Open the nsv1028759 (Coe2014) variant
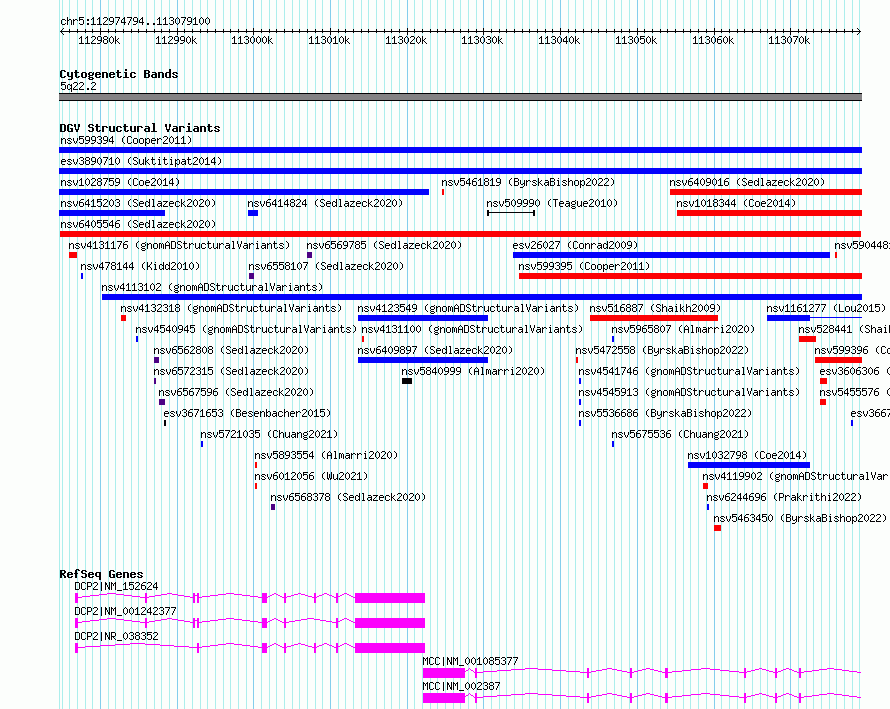The image size is (890, 709). pyautogui.click(x=120, y=182)
